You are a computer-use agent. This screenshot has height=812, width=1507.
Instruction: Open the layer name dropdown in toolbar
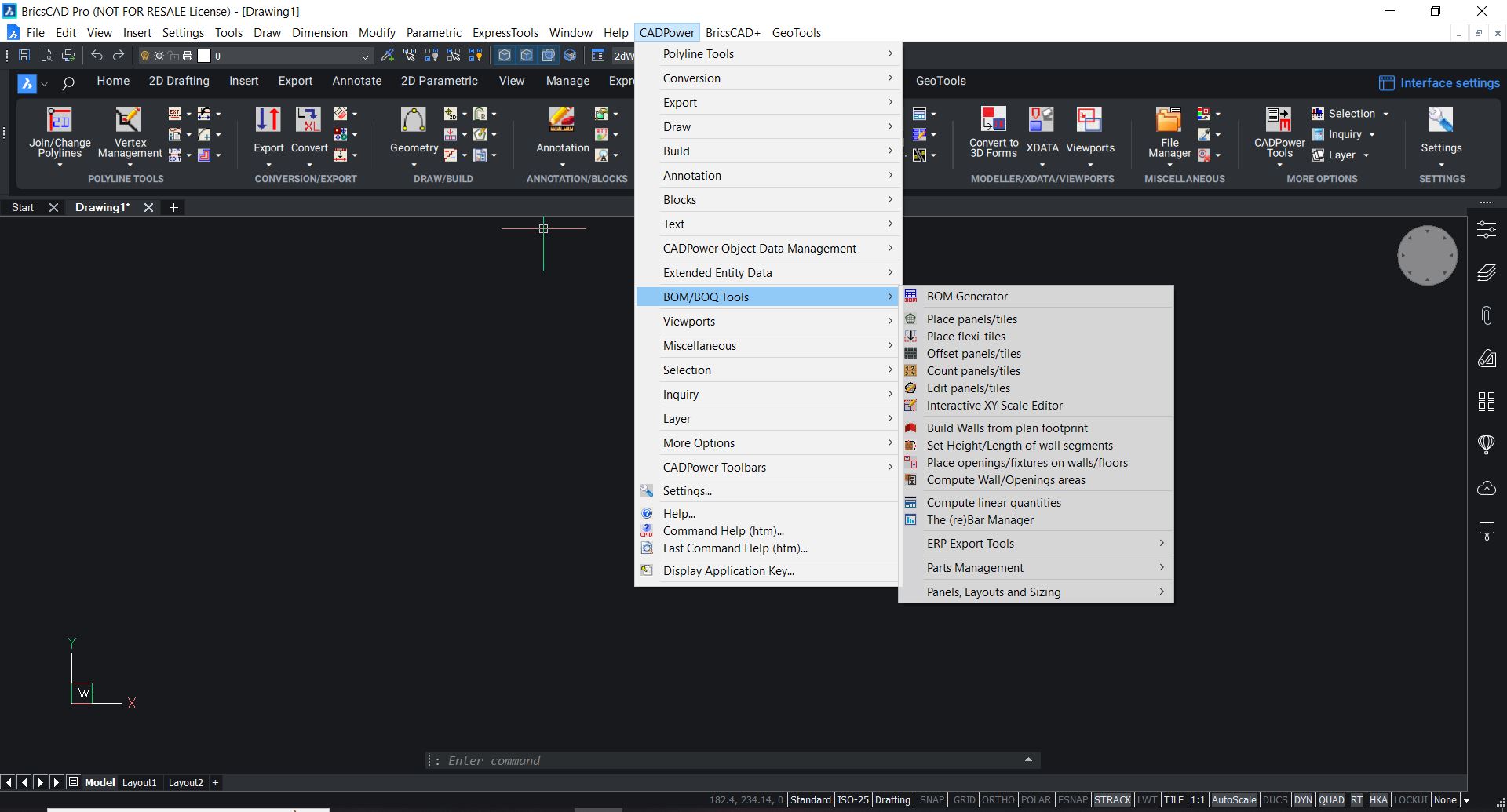click(365, 56)
